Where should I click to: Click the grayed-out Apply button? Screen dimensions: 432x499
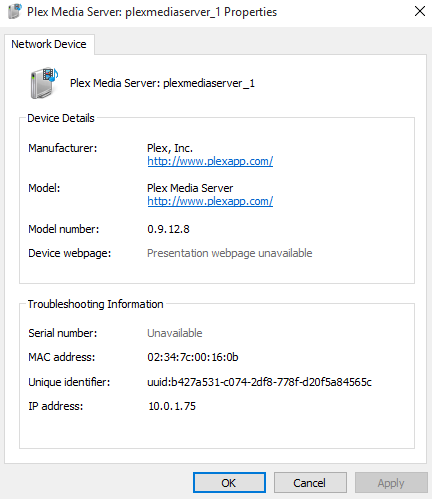391,483
